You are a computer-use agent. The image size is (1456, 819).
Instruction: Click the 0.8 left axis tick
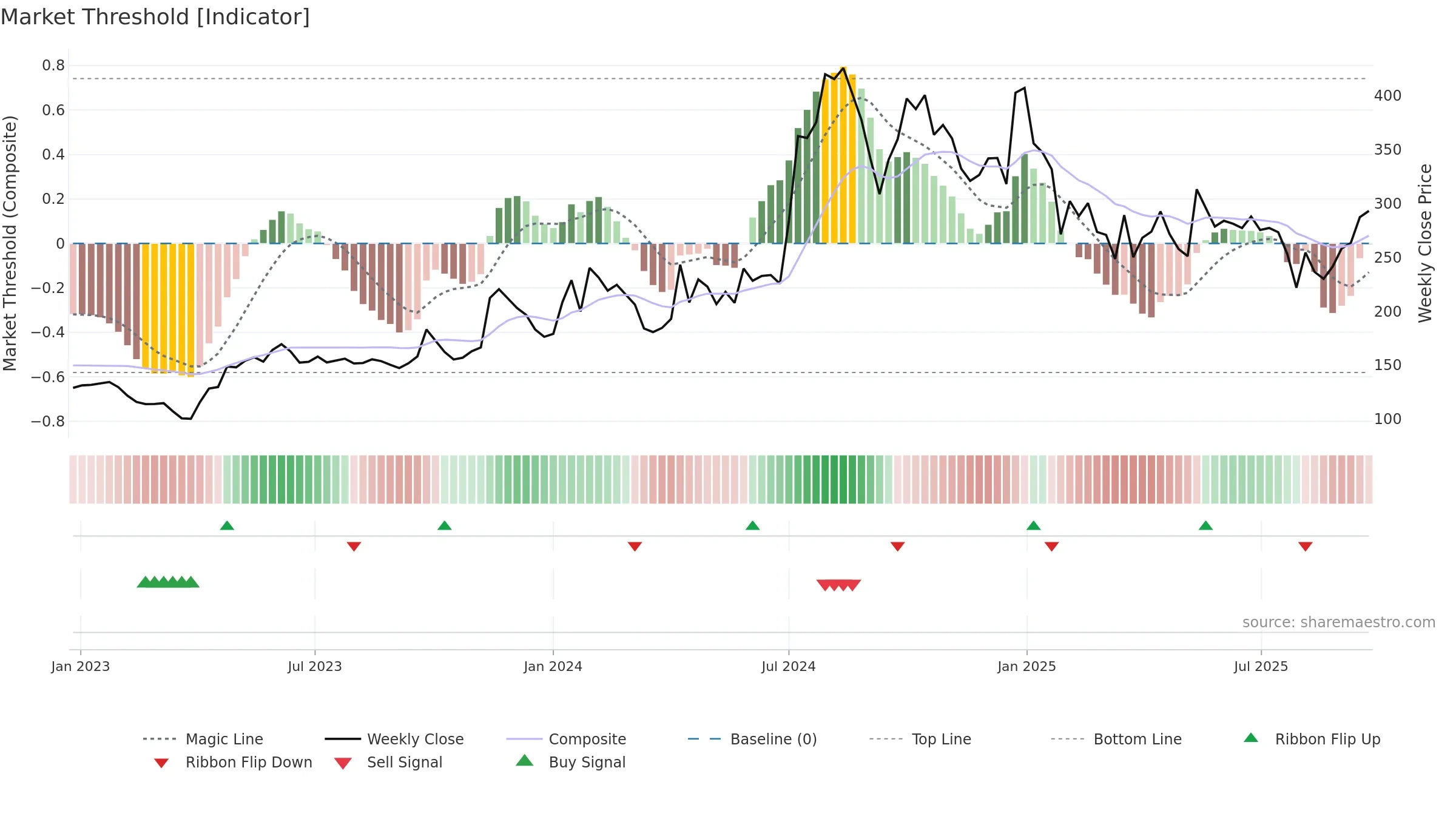click(x=53, y=66)
